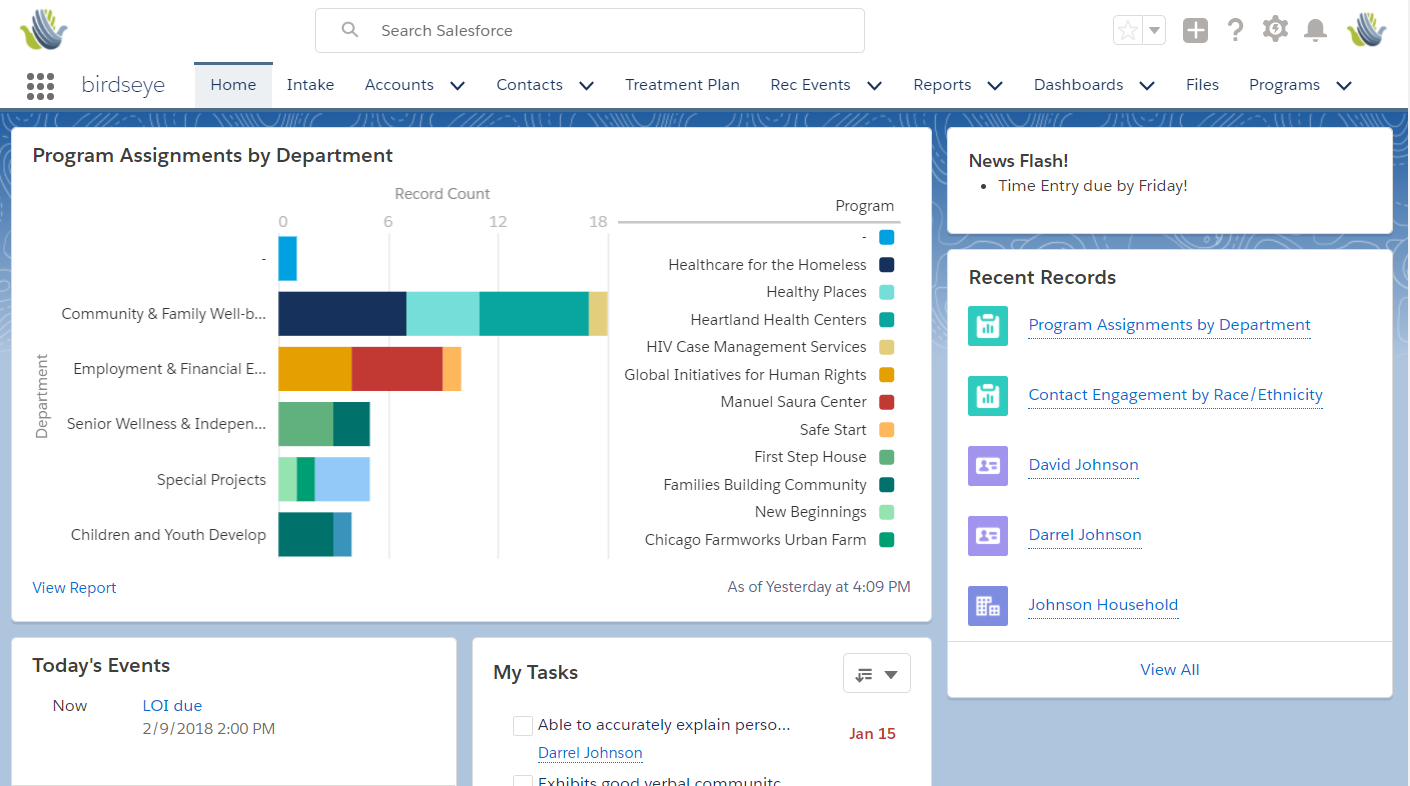1410x786 pixels.
Task: Open the Help question mark icon
Action: (1235, 29)
